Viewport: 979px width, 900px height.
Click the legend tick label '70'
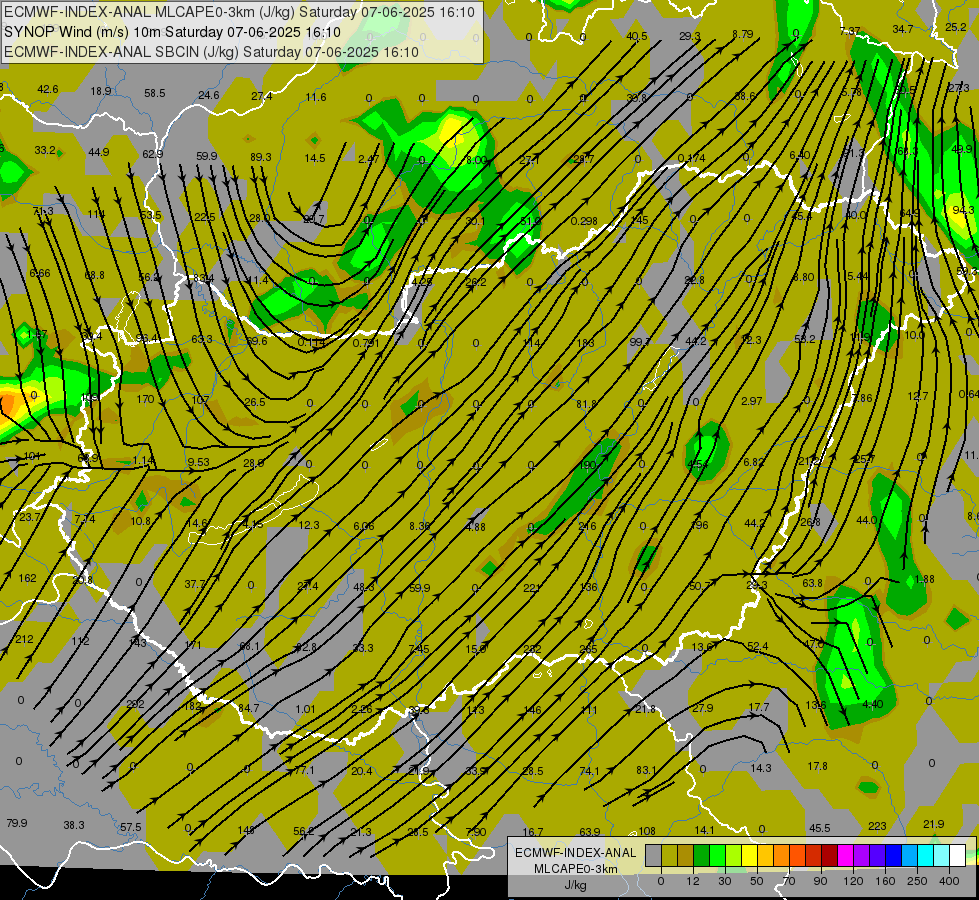point(788,881)
